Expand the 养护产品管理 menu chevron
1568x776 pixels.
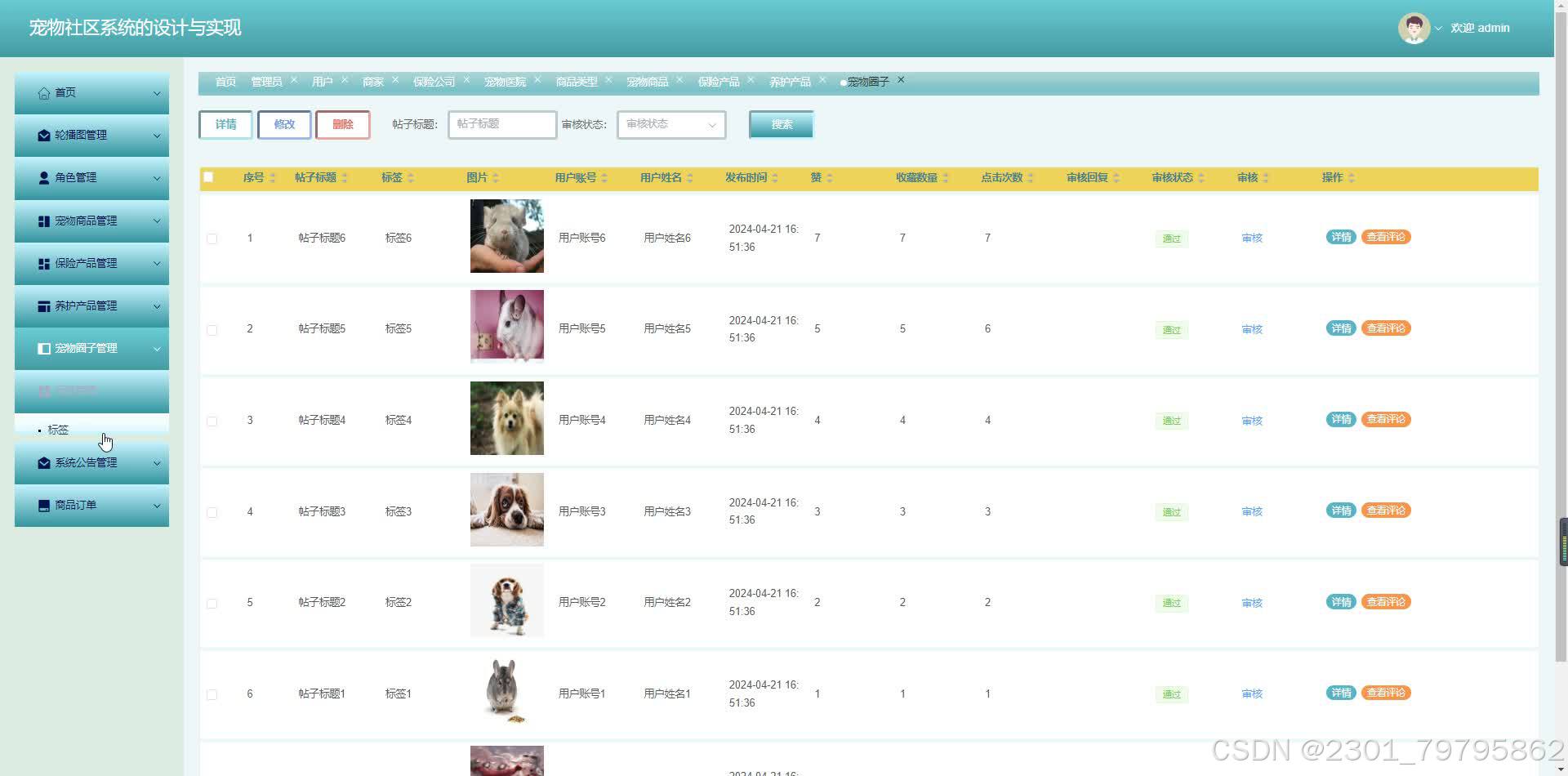[x=157, y=306]
